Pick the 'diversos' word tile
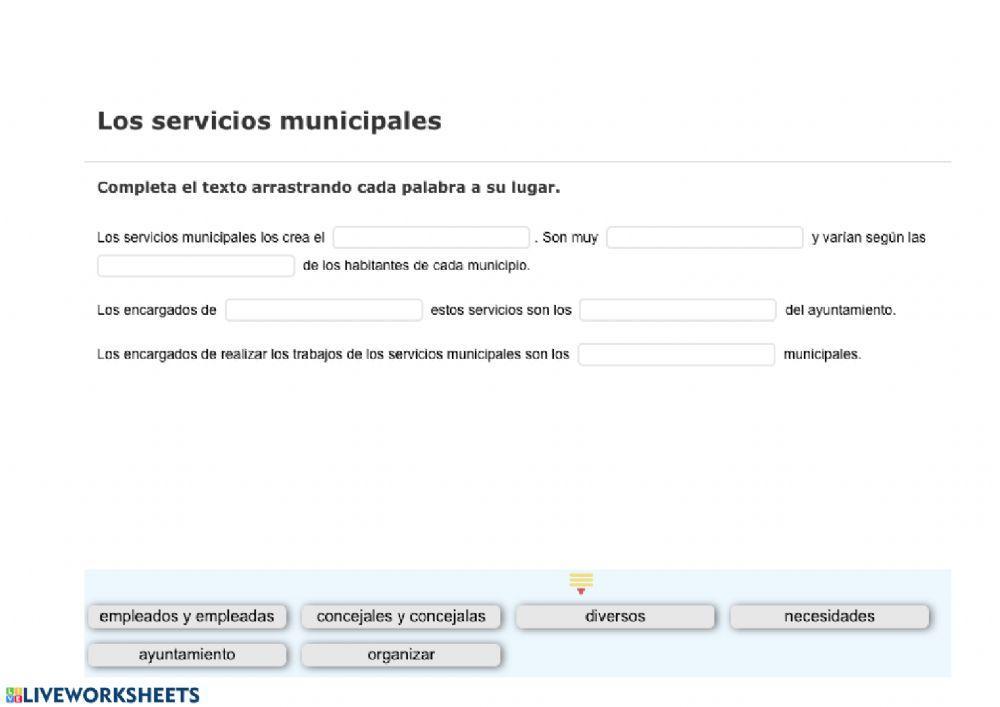The image size is (1000, 707). click(x=615, y=617)
